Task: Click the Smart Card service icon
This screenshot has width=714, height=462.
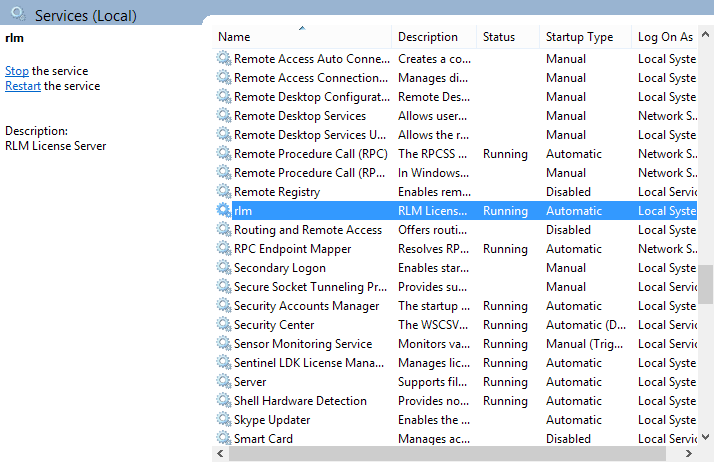Action: [223, 439]
